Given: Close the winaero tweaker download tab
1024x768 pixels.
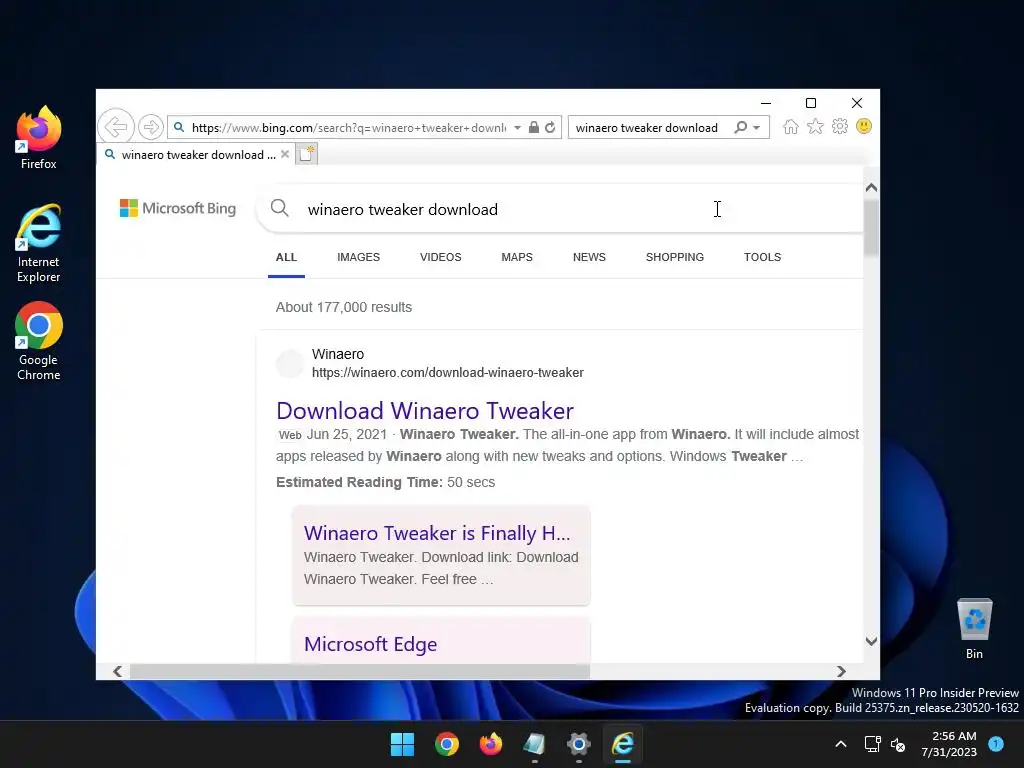Looking at the screenshot, I should (x=285, y=154).
